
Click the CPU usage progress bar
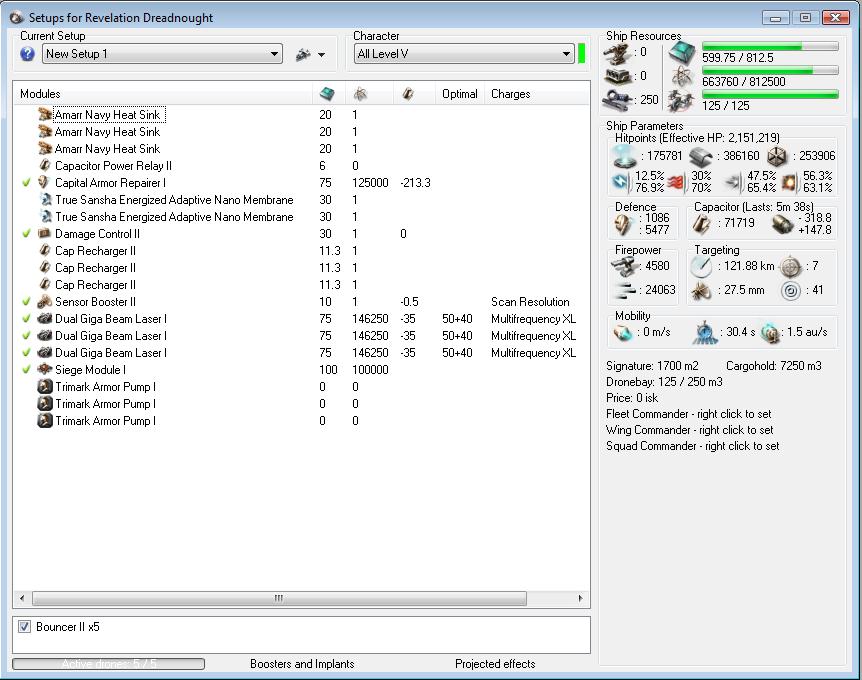pos(770,47)
